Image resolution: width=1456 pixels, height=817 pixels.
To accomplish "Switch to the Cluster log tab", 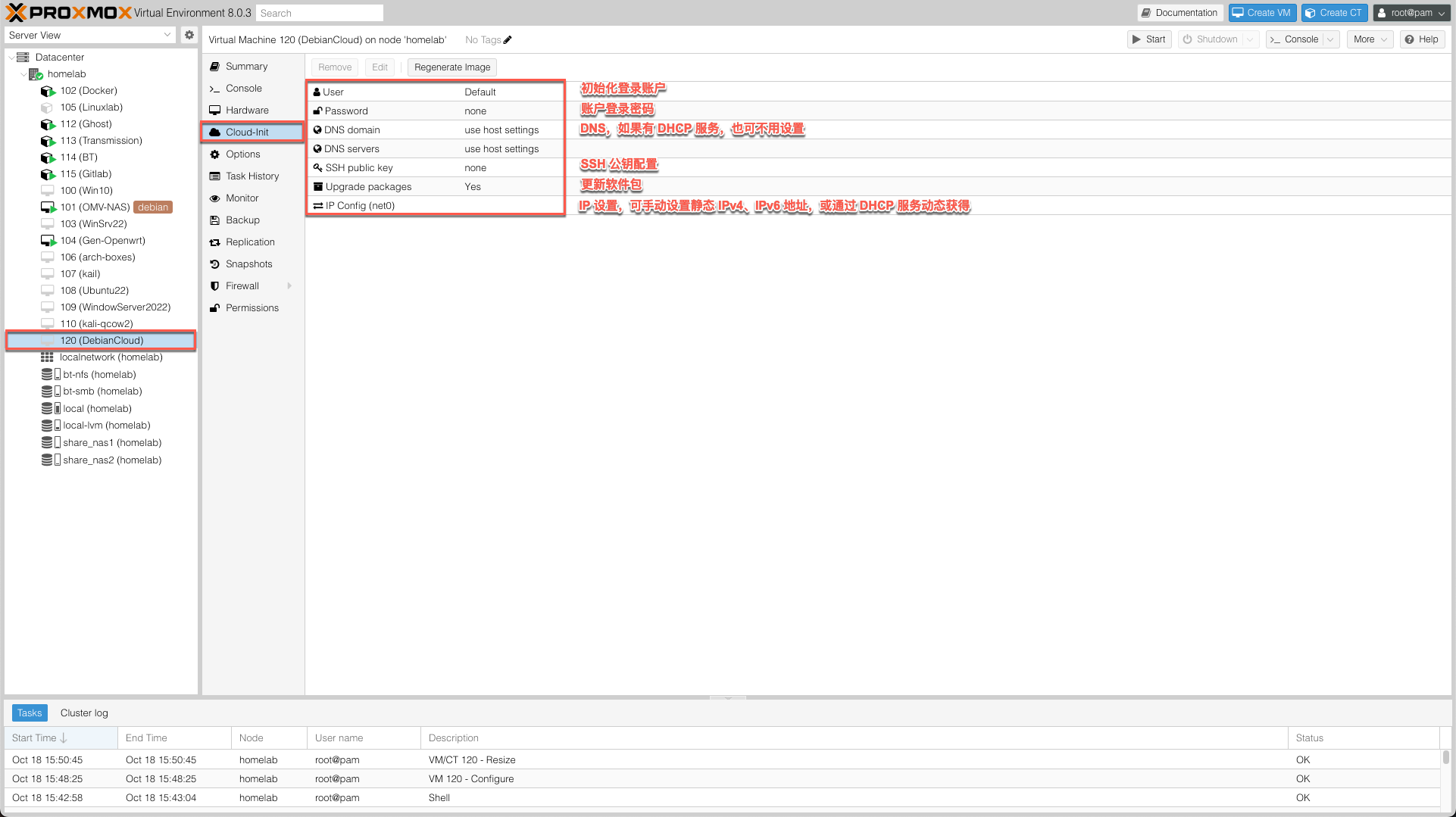I will click(83, 713).
